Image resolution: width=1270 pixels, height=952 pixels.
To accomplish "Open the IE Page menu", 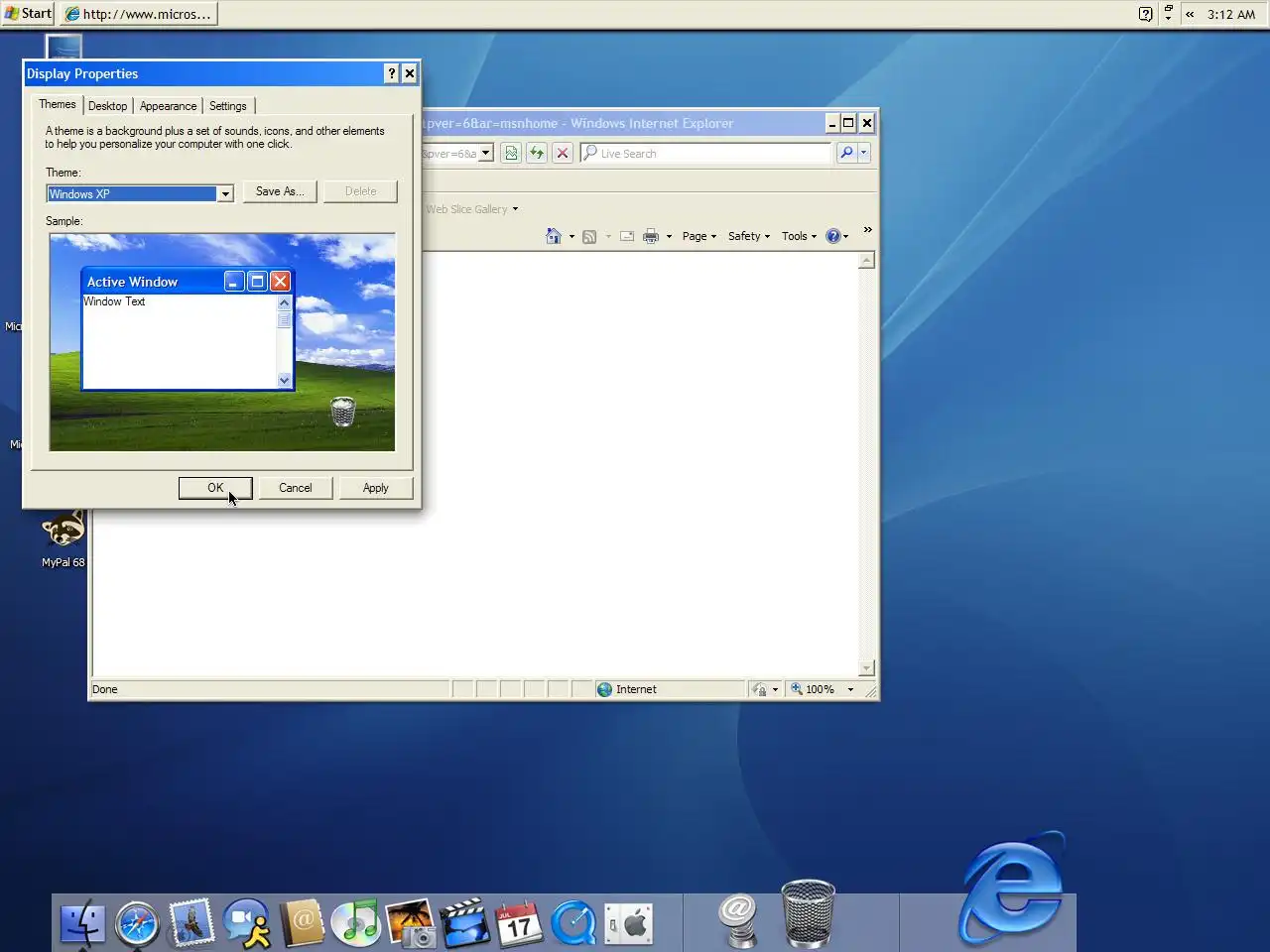I will [699, 236].
